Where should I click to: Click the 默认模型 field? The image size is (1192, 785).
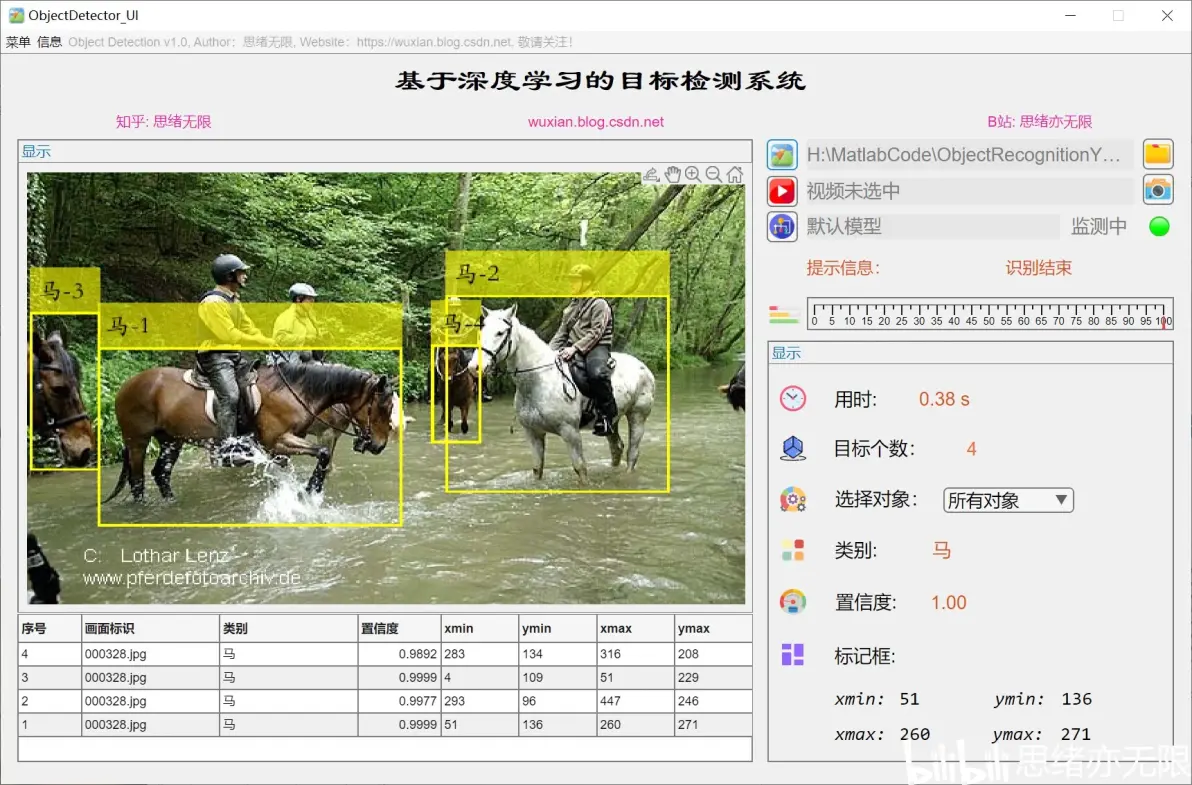click(x=931, y=226)
